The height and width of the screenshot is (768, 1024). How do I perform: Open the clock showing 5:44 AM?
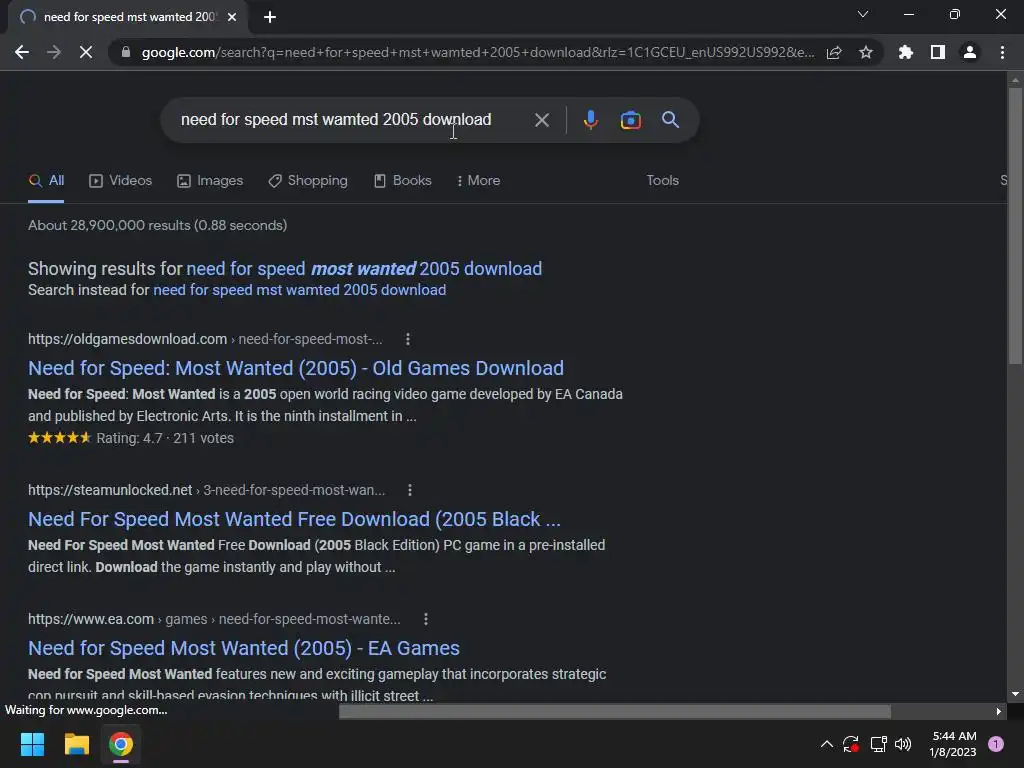952,744
